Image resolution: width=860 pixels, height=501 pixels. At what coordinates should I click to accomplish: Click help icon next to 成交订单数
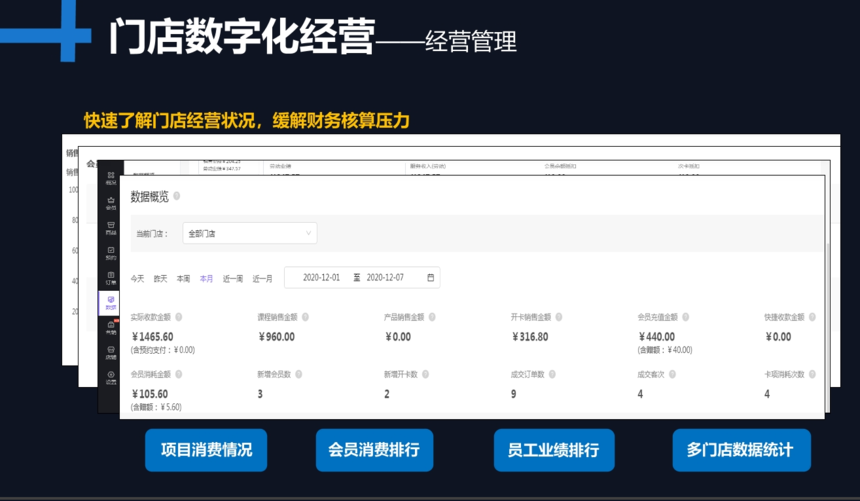[x=552, y=374]
